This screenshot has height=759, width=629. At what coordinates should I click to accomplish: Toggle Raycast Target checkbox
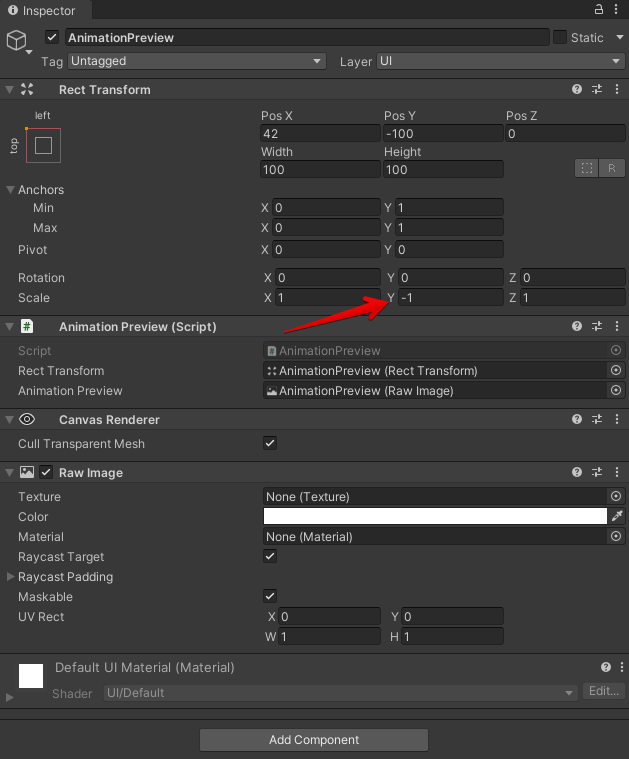pyautogui.click(x=270, y=556)
